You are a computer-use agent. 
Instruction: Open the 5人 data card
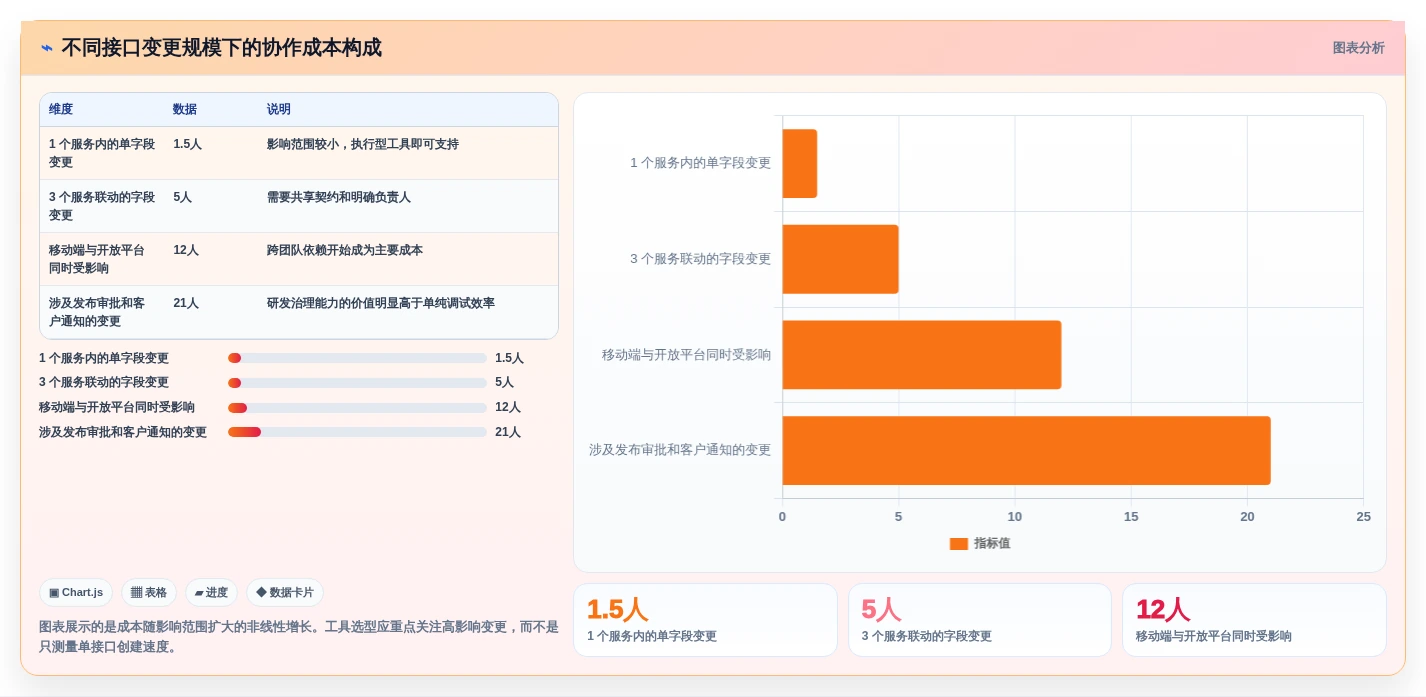click(x=980, y=620)
